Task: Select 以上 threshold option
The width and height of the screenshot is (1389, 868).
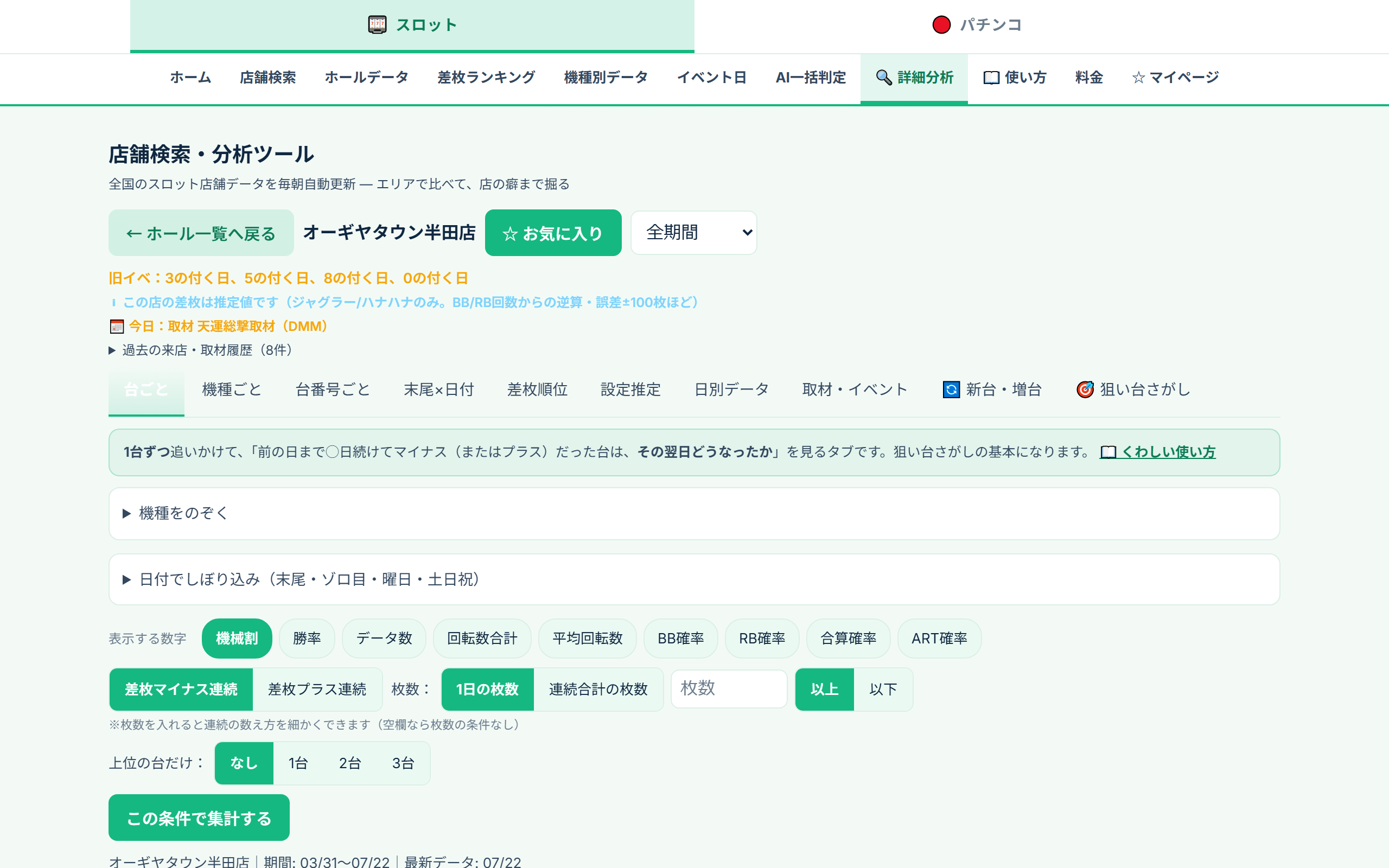Action: pos(824,690)
